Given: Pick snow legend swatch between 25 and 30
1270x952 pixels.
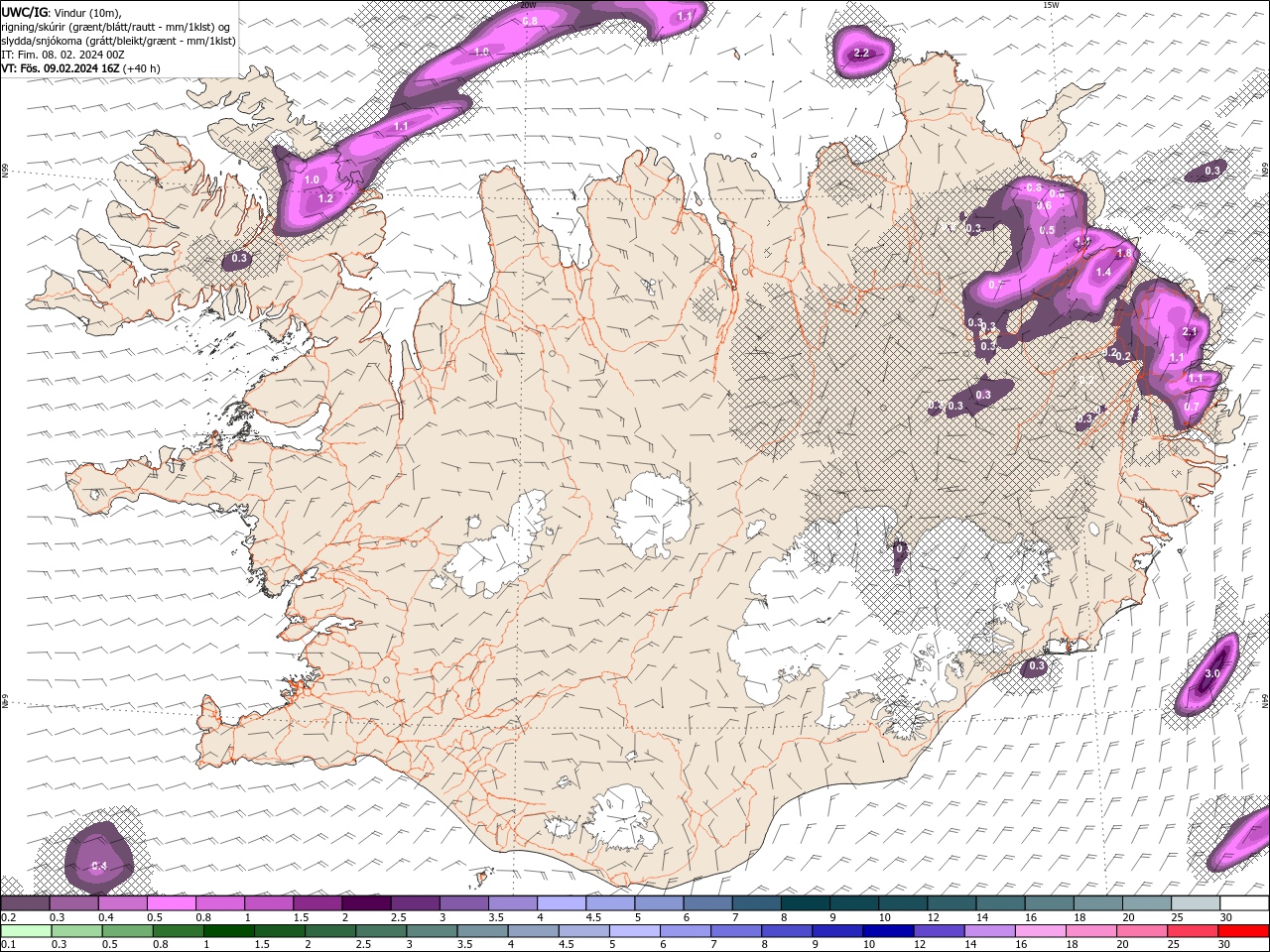Looking at the screenshot, I should [1196, 903].
